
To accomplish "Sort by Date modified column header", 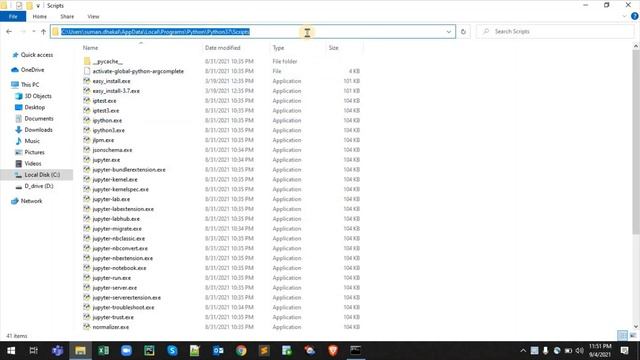I will point(222,48).
